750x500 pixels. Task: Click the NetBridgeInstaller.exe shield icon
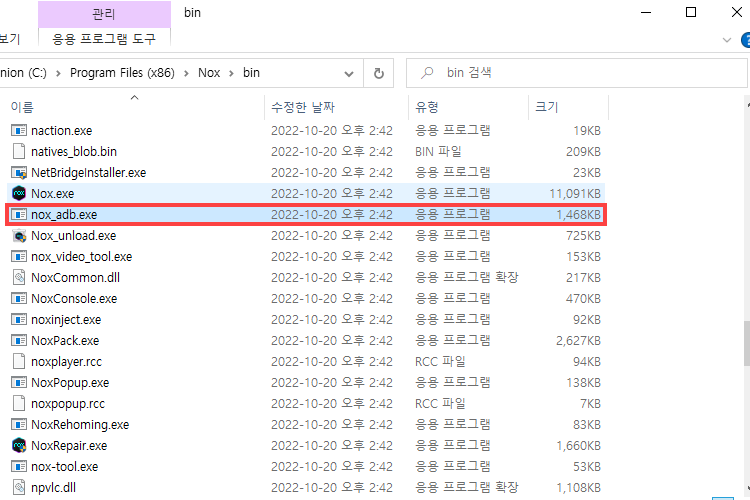pyautogui.click(x=19, y=172)
